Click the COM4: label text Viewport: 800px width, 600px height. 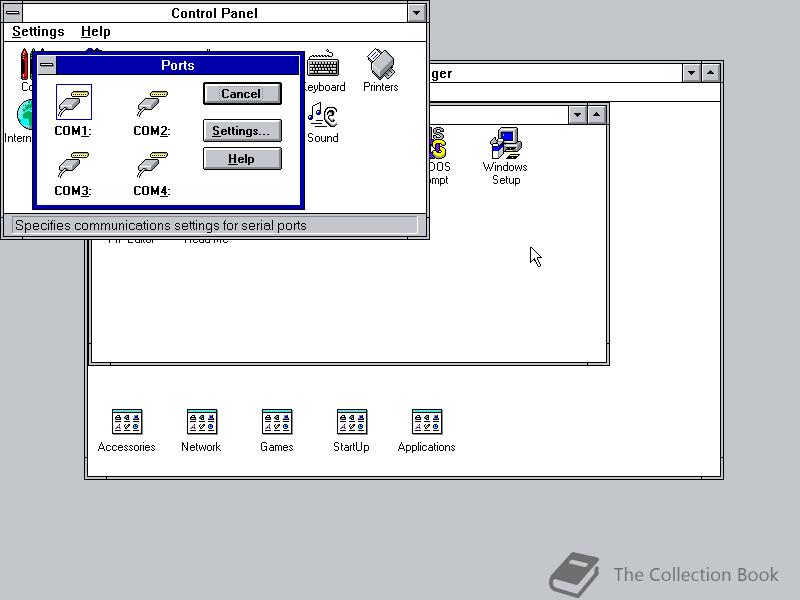(152, 191)
